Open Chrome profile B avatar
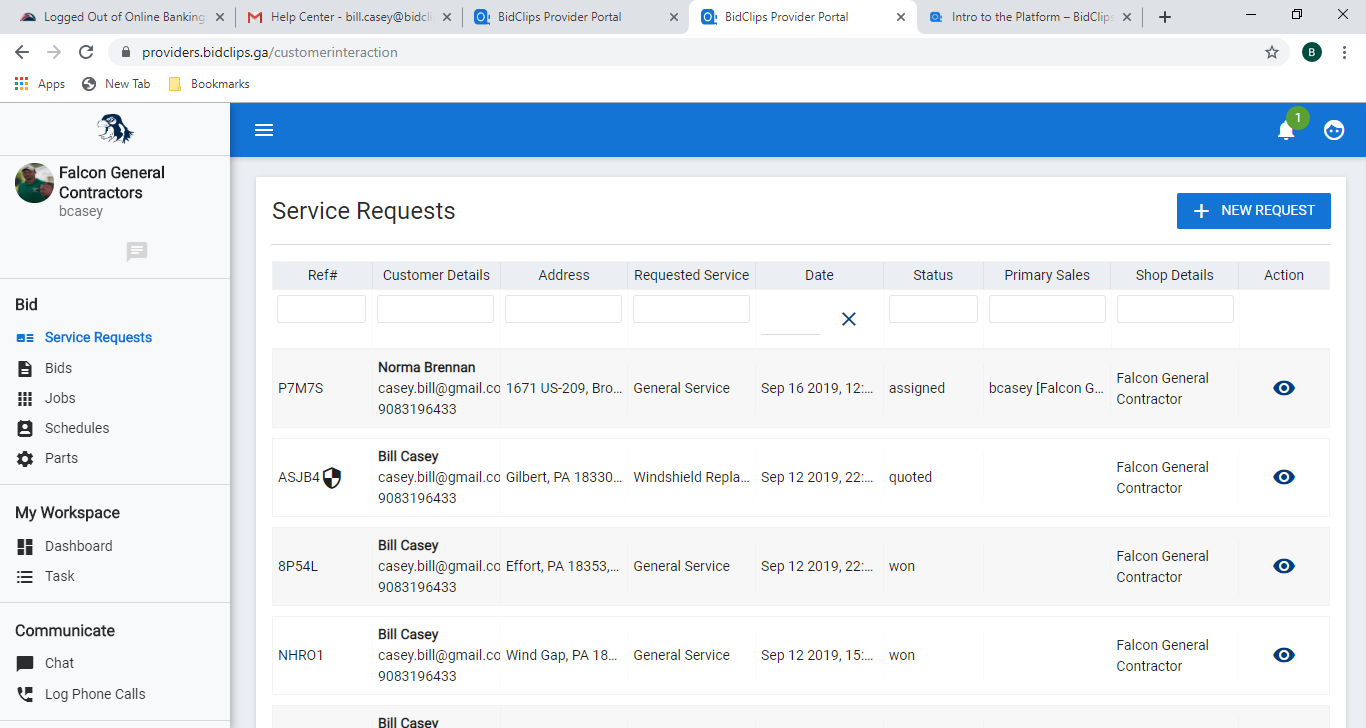This screenshot has height=728, width=1366. click(x=1312, y=52)
